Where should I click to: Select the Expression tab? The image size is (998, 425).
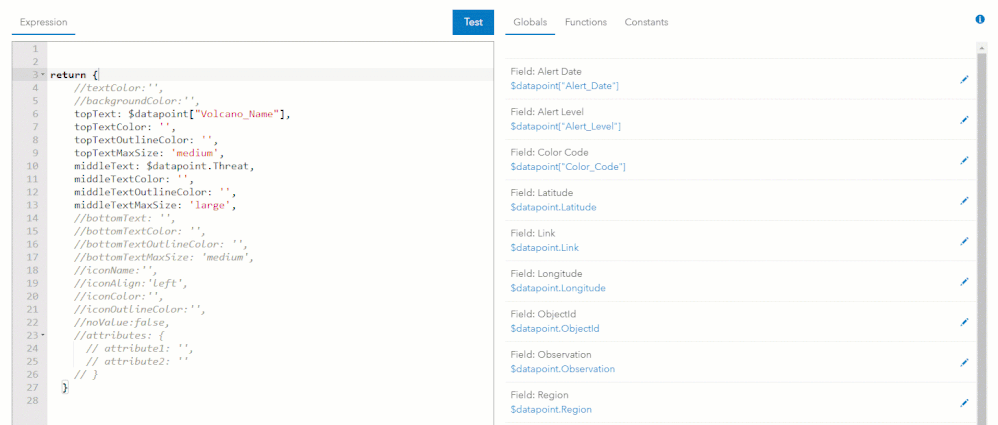pos(44,22)
